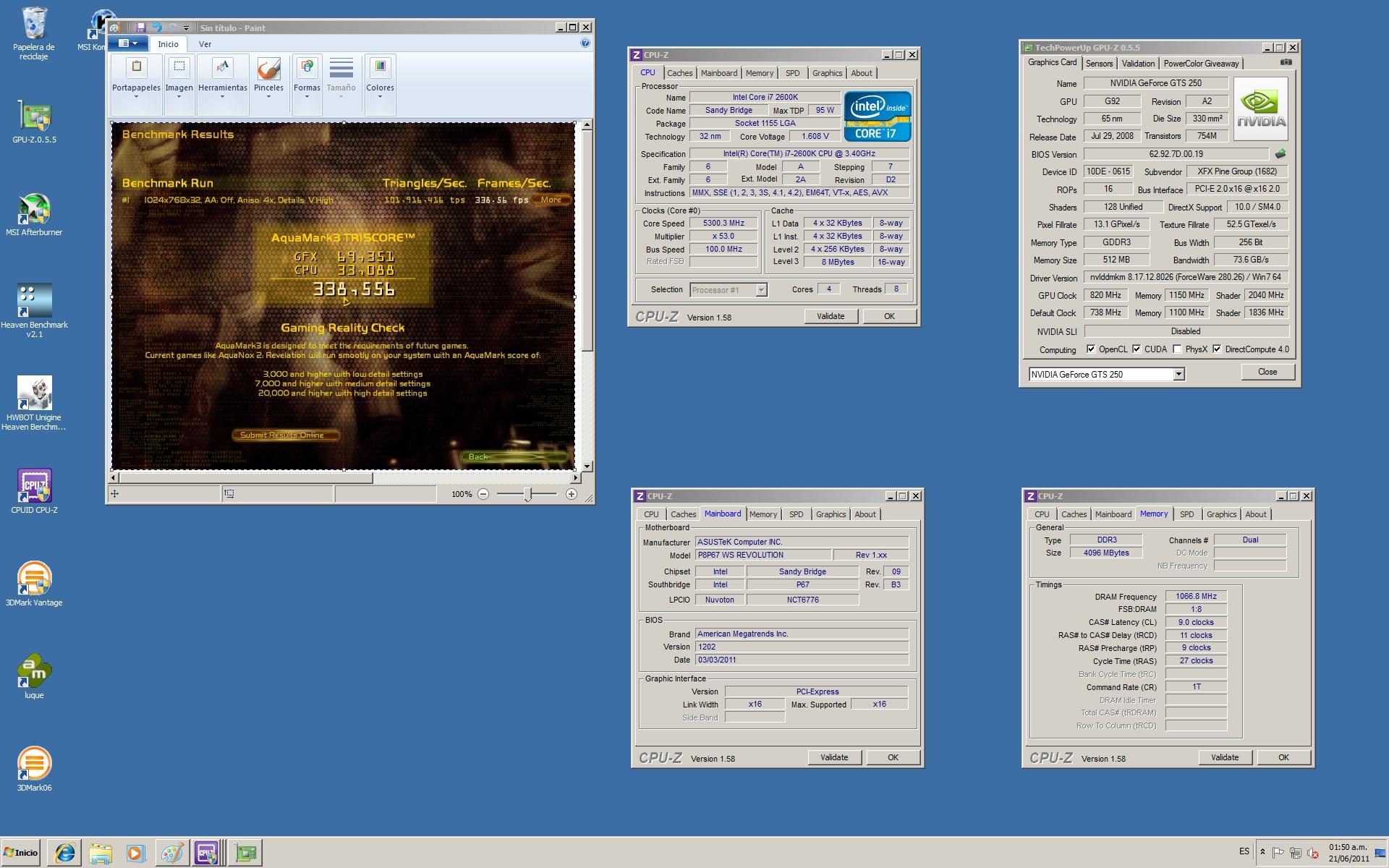Click OK in the Mainboard CPU-Z window
This screenshot has height=868, width=1389.
(x=893, y=757)
